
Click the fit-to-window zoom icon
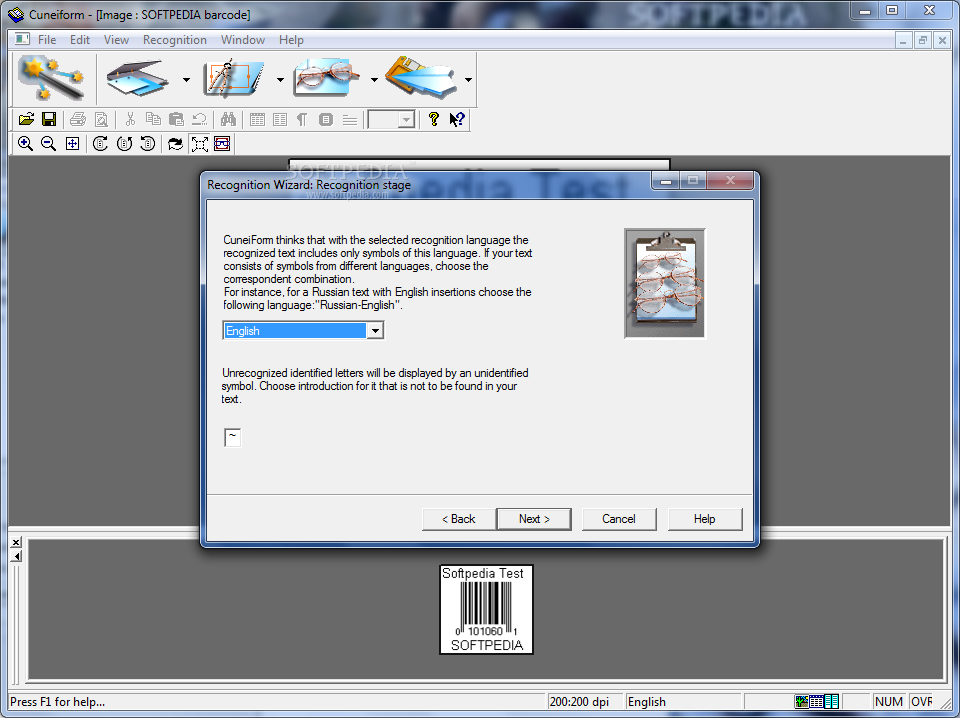point(72,144)
